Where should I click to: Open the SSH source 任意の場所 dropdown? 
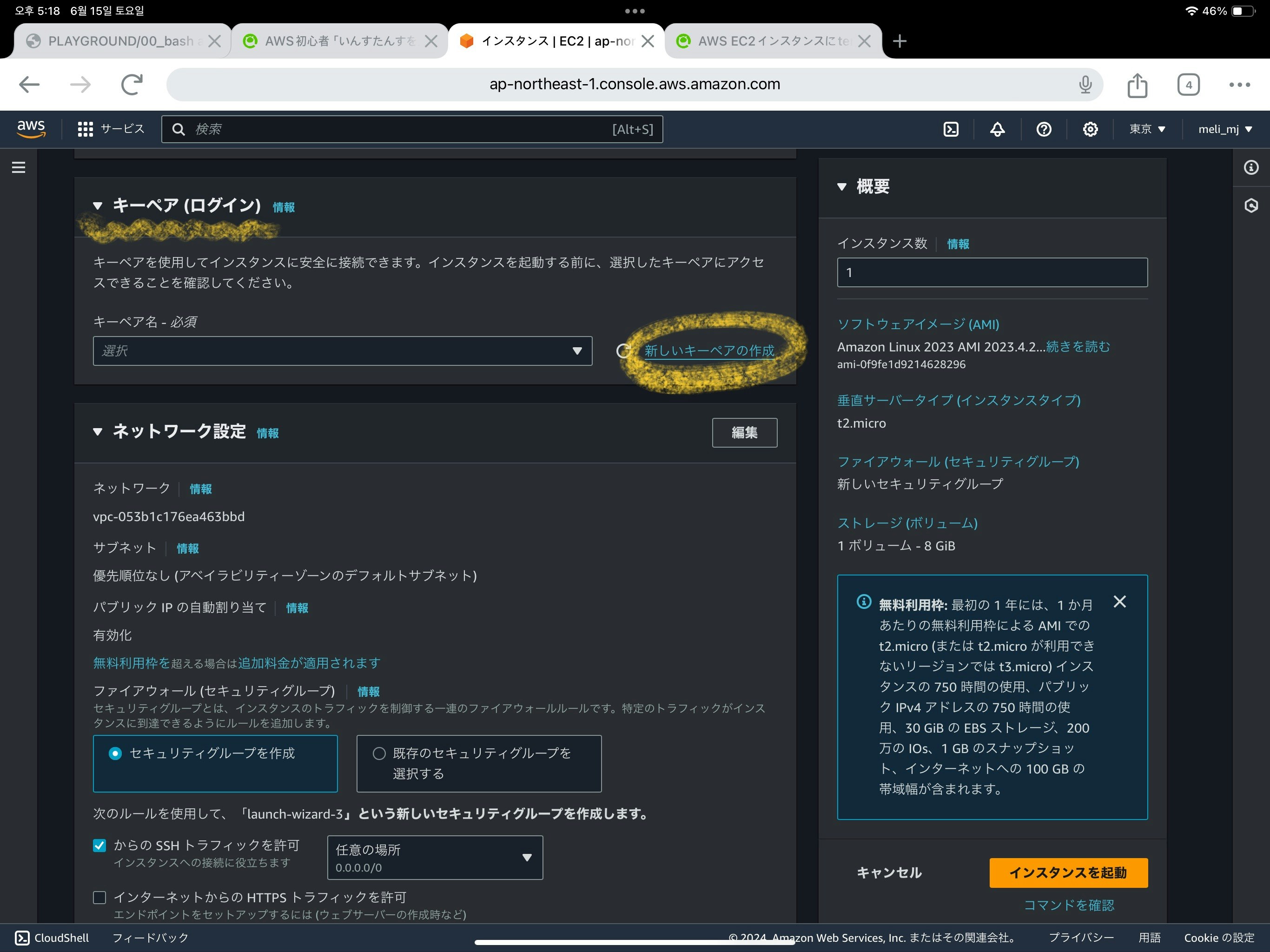coord(435,857)
